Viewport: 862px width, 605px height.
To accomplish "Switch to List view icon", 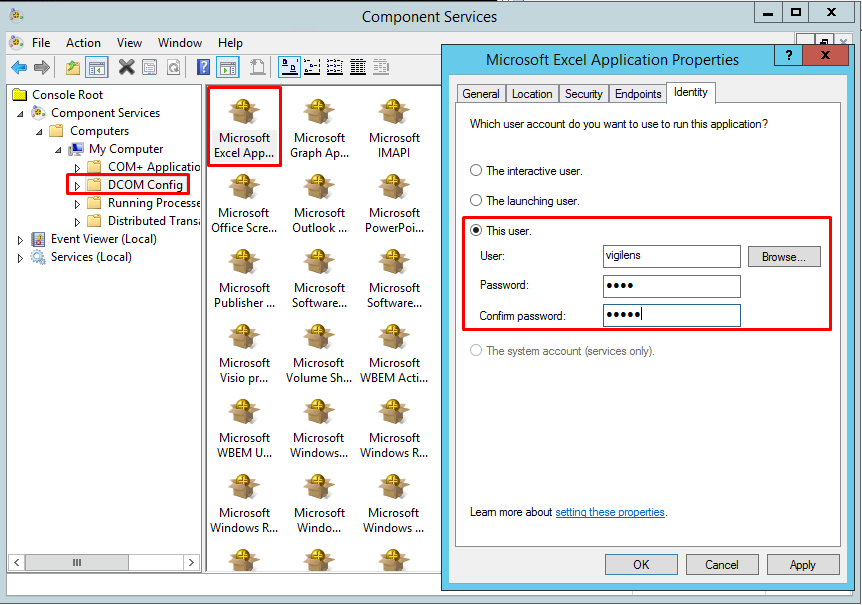I will click(335, 67).
